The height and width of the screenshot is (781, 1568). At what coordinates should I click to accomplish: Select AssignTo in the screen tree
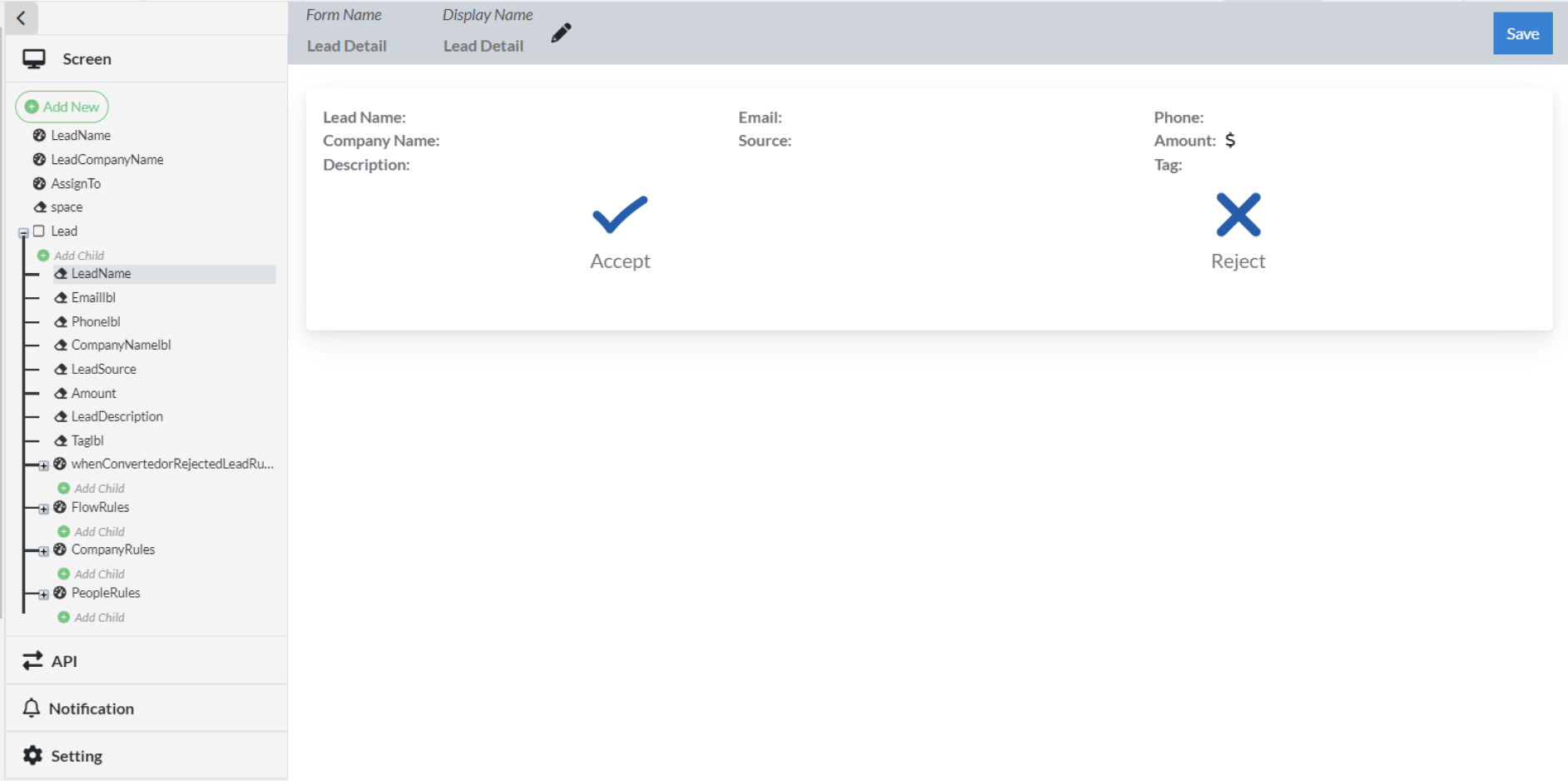[75, 184]
